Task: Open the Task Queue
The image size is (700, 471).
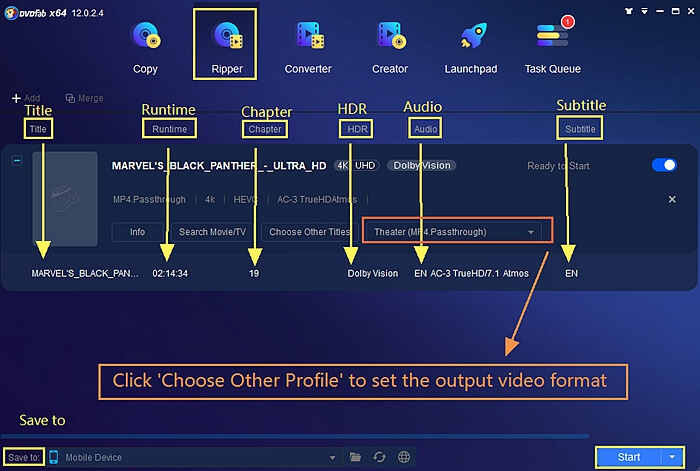Action: [553, 47]
